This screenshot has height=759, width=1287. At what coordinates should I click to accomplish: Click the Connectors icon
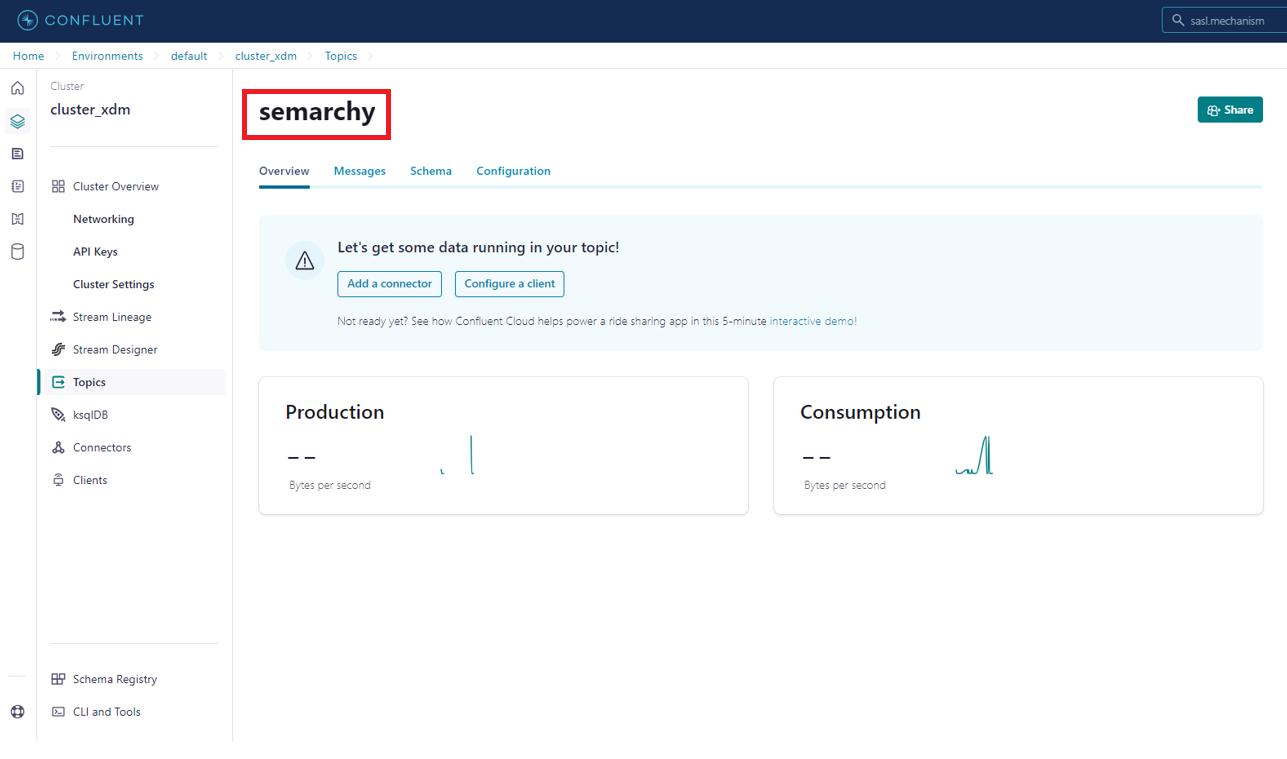click(58, 448)
